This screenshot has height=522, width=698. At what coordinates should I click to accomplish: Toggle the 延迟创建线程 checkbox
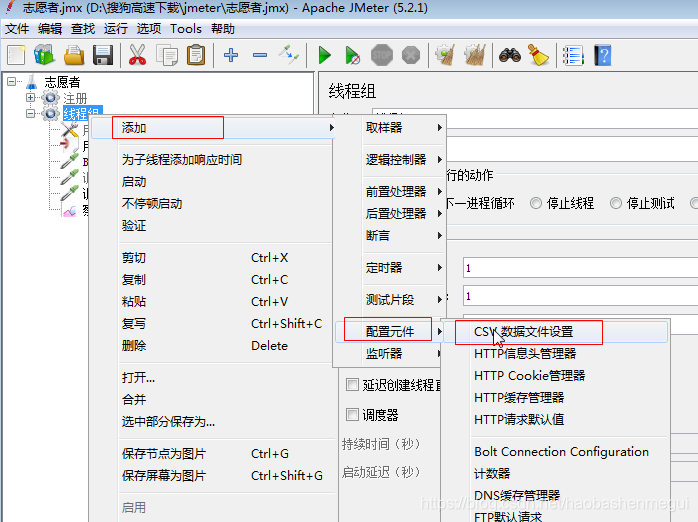click(352, 384)
